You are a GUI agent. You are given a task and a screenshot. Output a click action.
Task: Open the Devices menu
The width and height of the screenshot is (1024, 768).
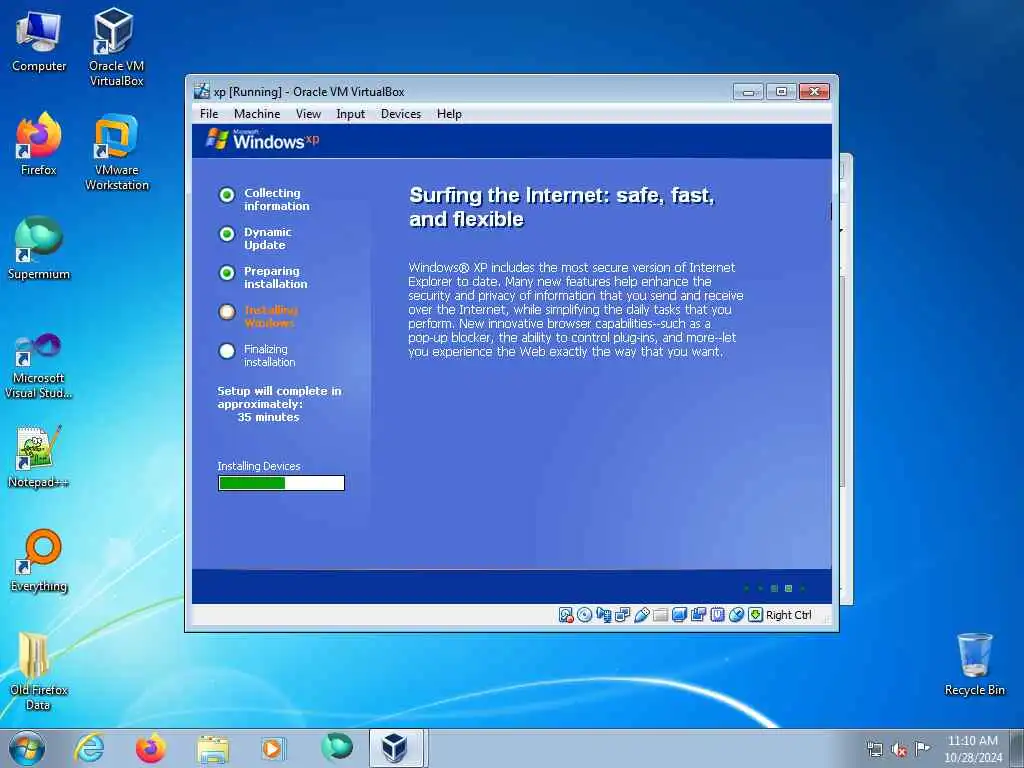click(x=401, y=114)
